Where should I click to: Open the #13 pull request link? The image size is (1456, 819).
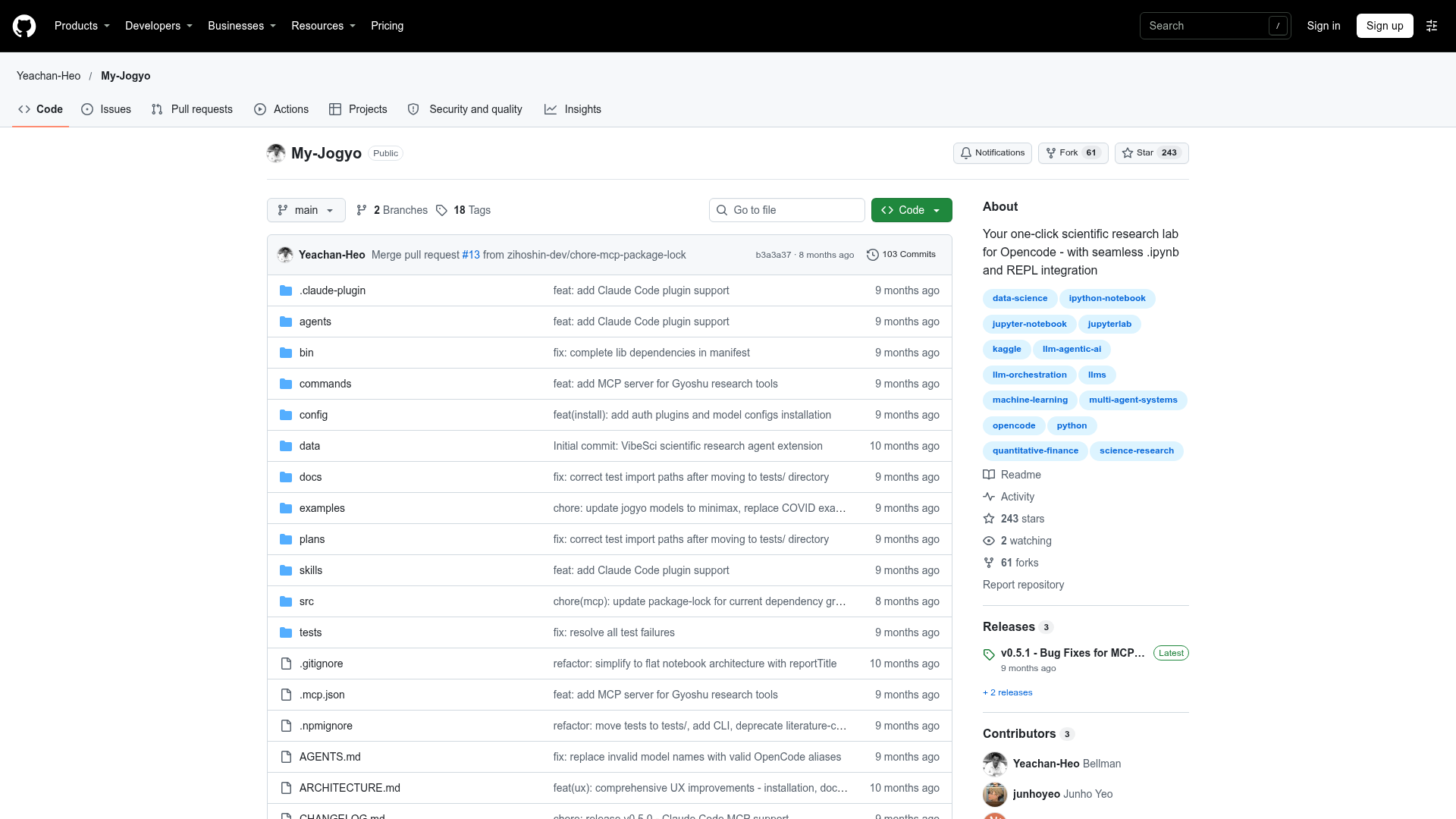pos(471,255)
